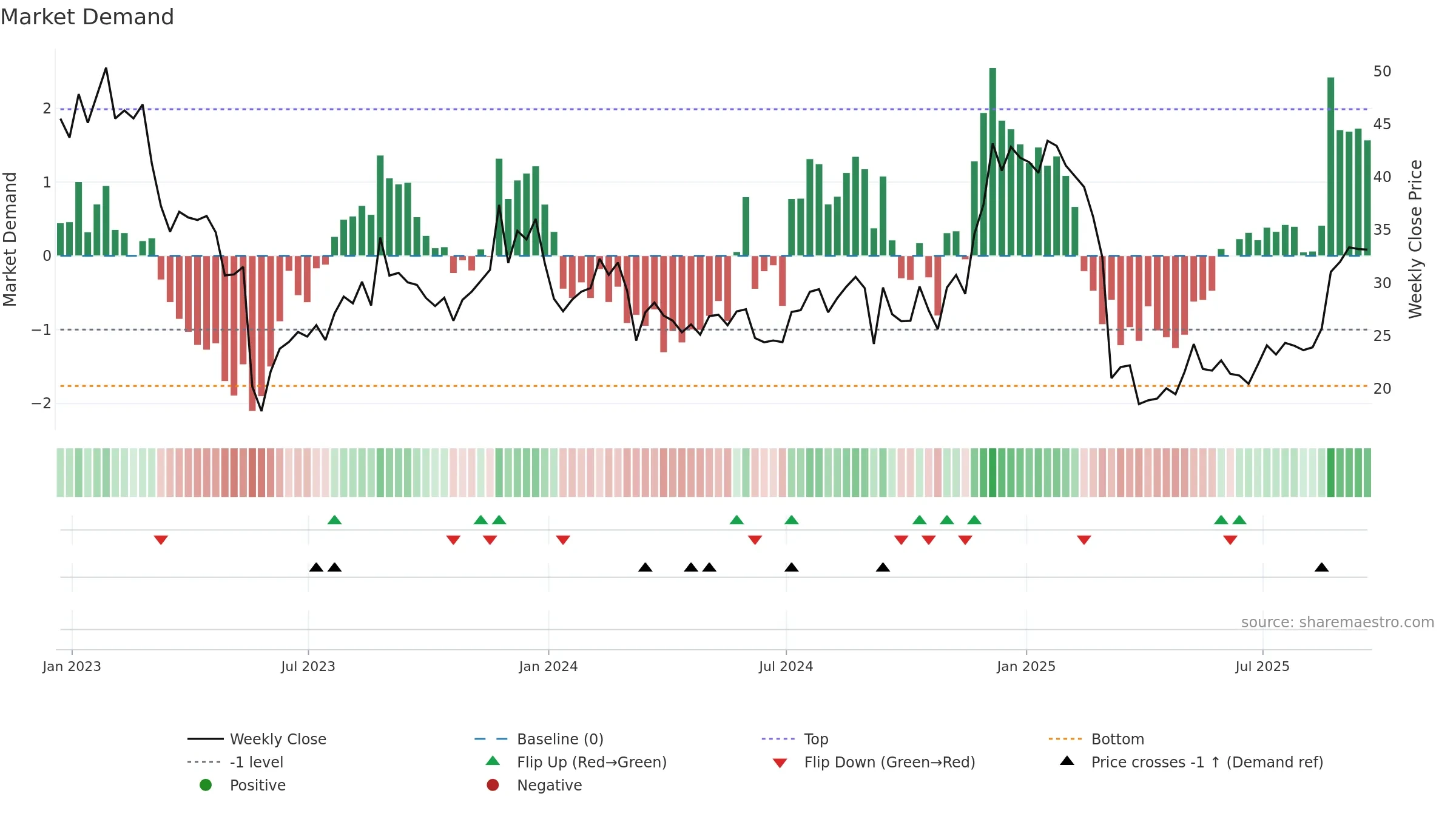
Task: Click the earliest green Flip Up marker
Action: [x=334, y=519]
